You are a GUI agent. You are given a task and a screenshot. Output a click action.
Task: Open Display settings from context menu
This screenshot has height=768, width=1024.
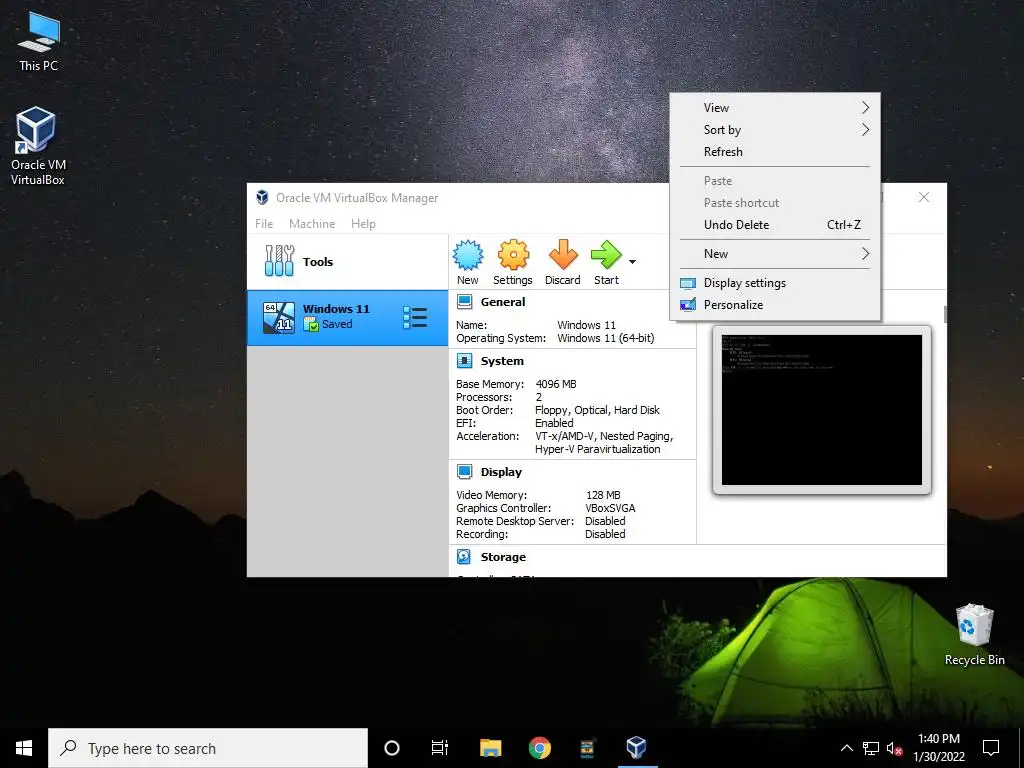[775, 283]
